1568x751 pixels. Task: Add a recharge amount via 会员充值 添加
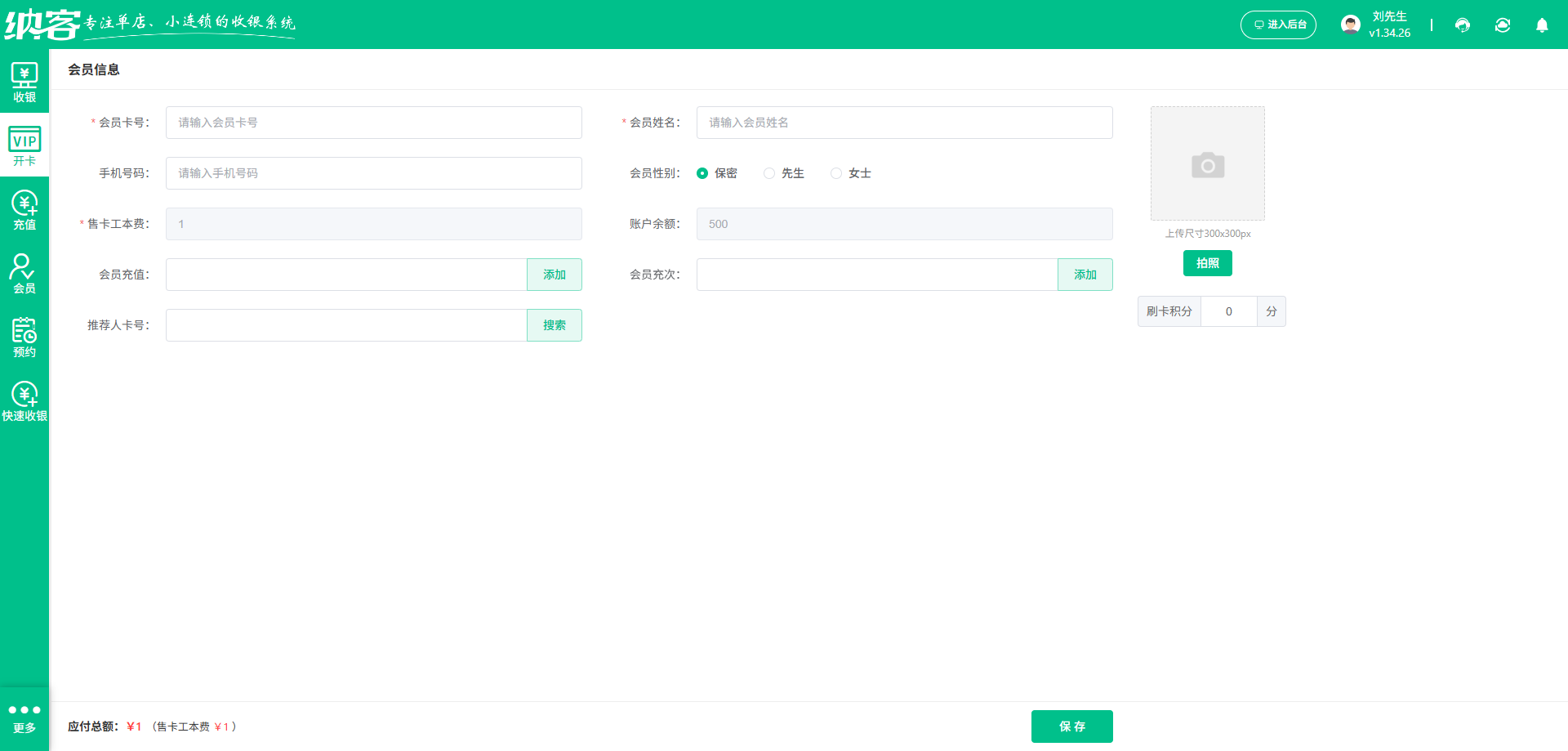point(555,275)
